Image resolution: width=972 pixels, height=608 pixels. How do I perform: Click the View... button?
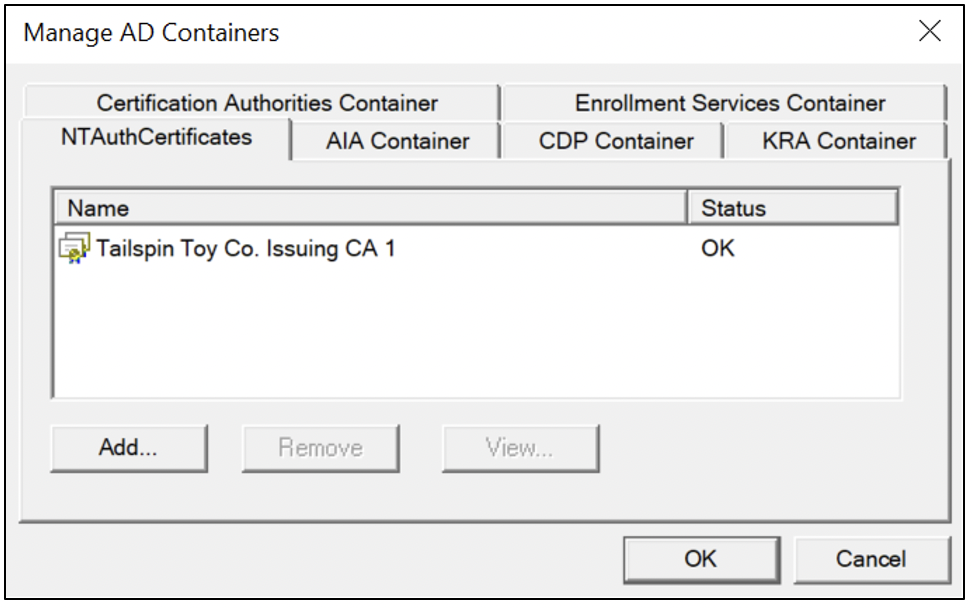(521, 448)
